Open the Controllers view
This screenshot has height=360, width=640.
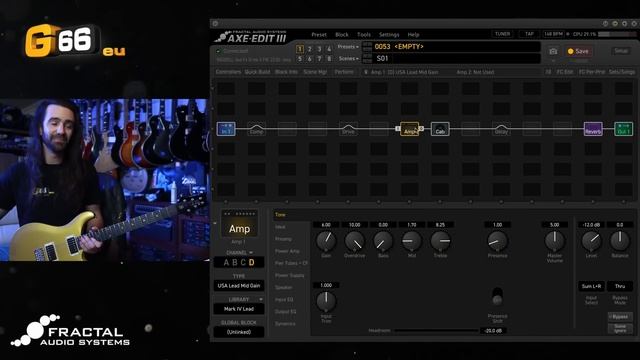pos(228,72)
